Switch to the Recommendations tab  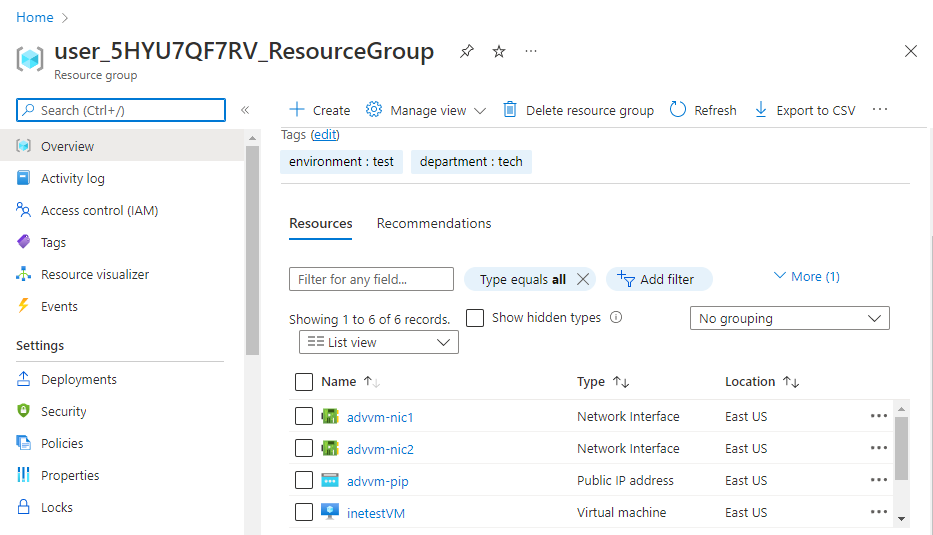pos(434,223)
